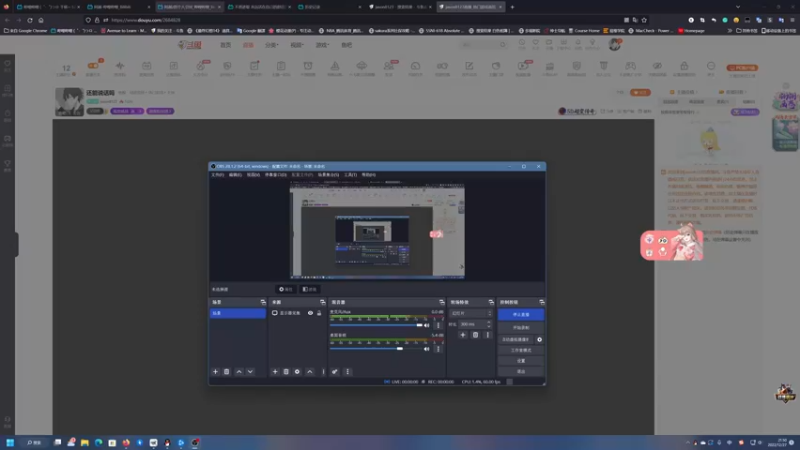Image resolution: width=800 pixels, height=450 pixels.
Task: Add a configurable transition plus icon
Action: coord(463,335)
